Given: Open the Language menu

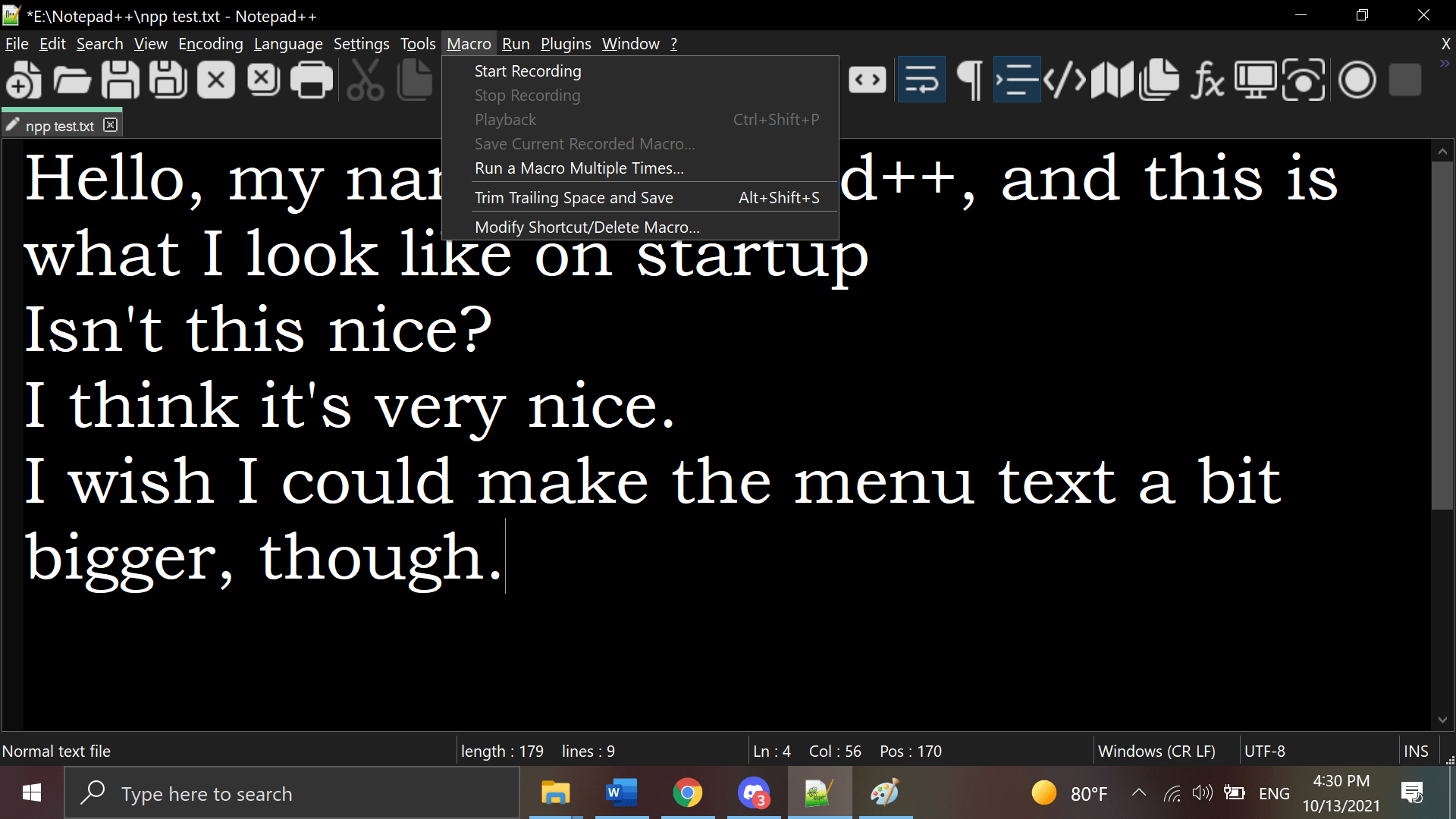Looking at the screenshot, I should (x=288, y=43).
